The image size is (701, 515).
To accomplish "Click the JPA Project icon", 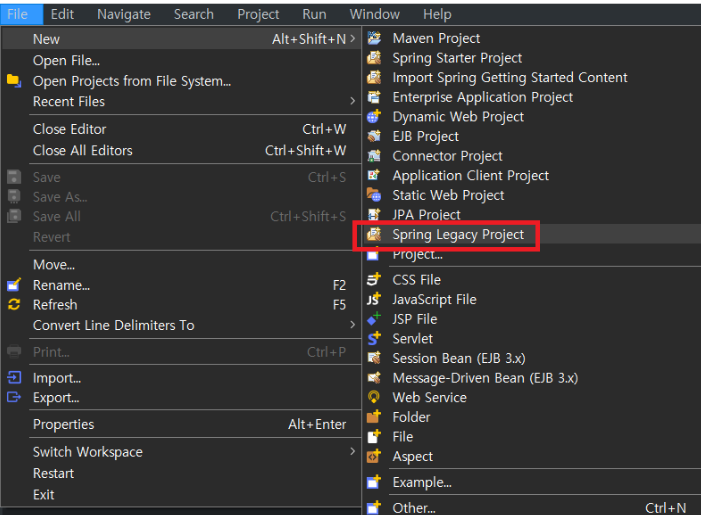I will tap(374, 215).
